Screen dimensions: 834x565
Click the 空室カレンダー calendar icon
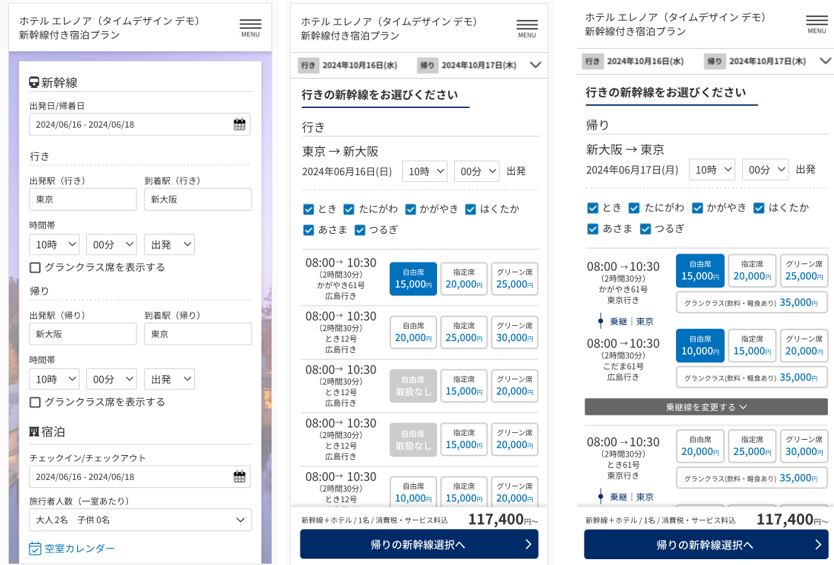[35, 548]
